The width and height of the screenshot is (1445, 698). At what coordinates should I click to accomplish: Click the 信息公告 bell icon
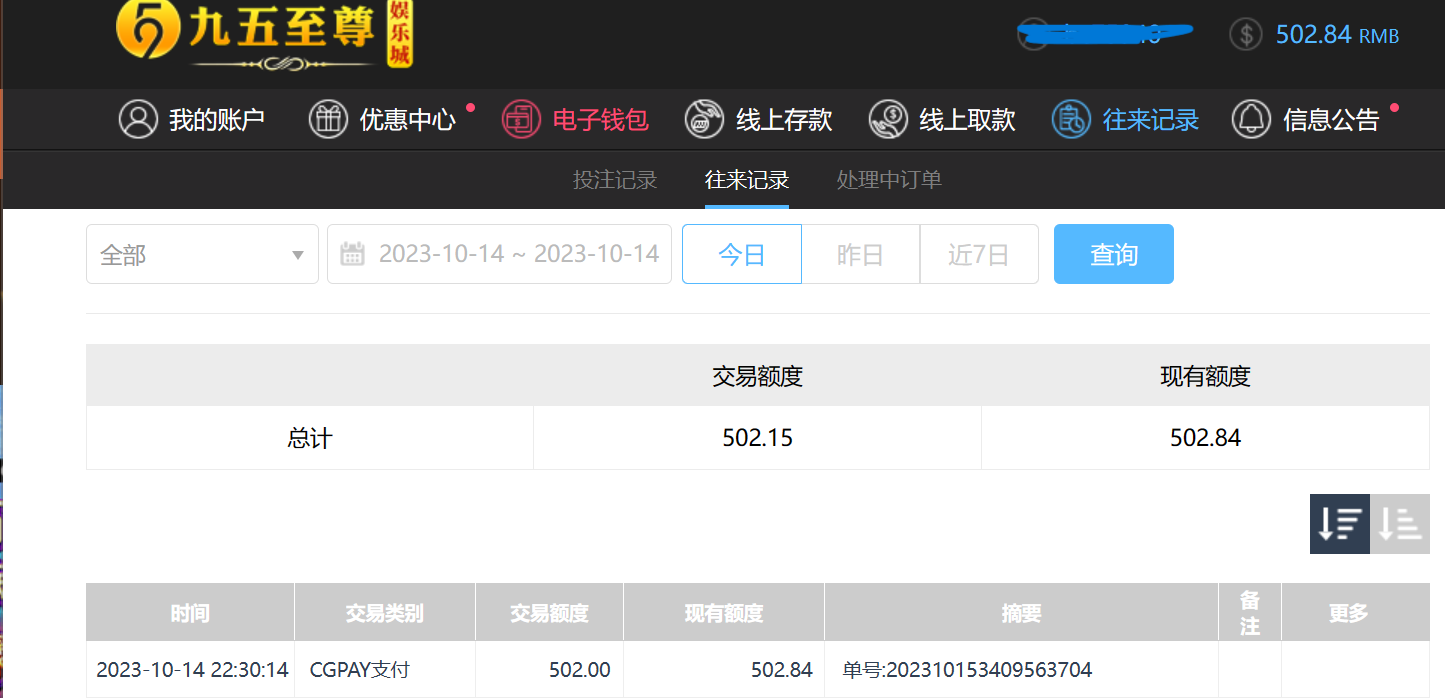1251,119
